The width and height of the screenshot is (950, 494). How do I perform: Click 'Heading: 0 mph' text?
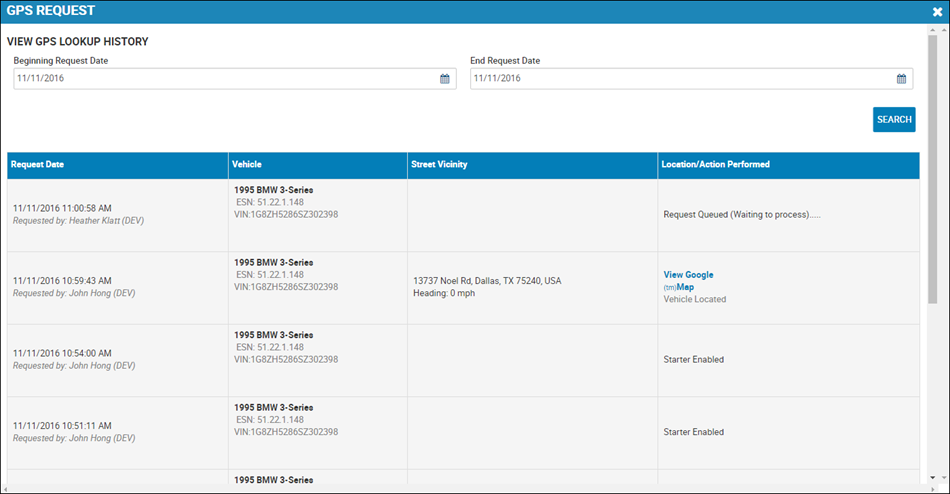point(444,293)
